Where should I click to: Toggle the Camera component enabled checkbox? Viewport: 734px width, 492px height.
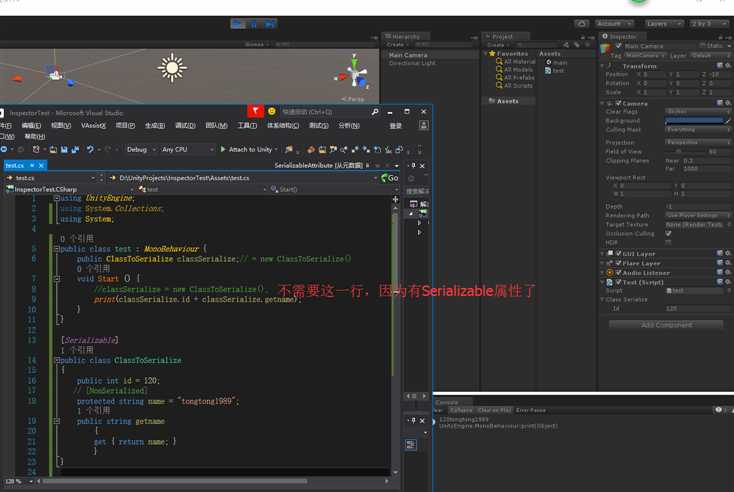pyautogui.click(x=618, y=103)
